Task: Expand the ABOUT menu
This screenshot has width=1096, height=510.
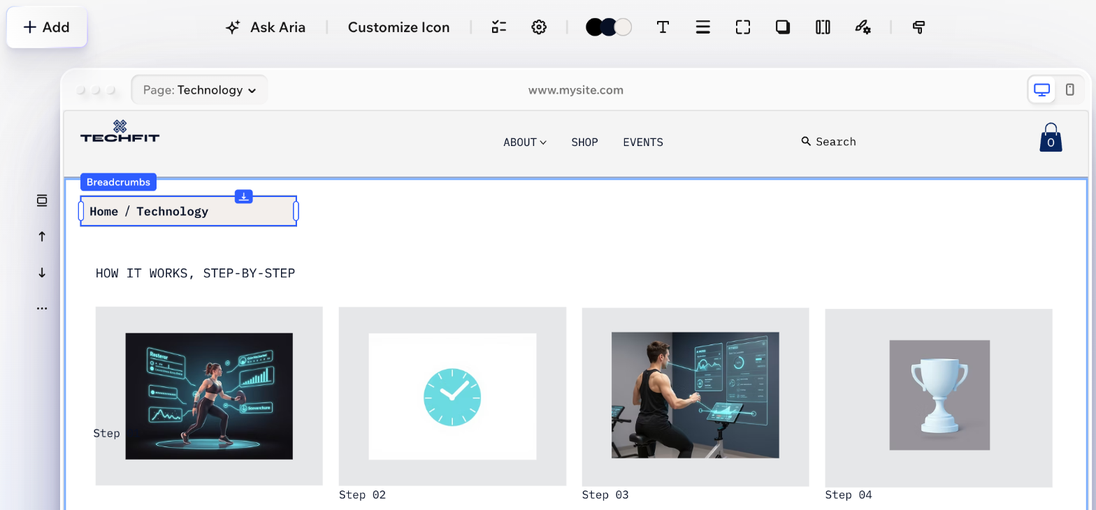Action: tap(525, 142)
